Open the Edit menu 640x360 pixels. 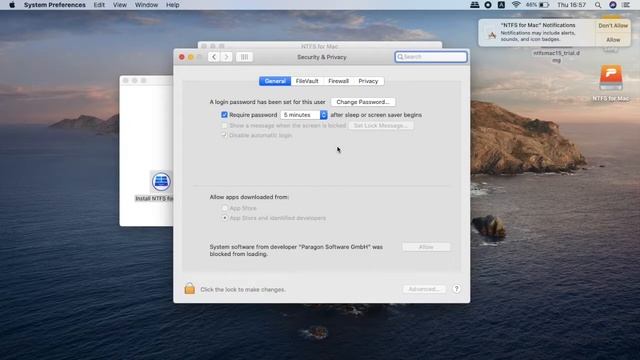[99, 5]
